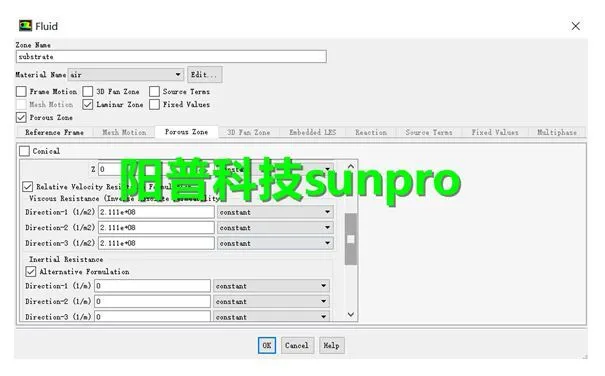This screenshot has width=605, height=376.
Task: Click the Cancel button
Action: [297, 345]
